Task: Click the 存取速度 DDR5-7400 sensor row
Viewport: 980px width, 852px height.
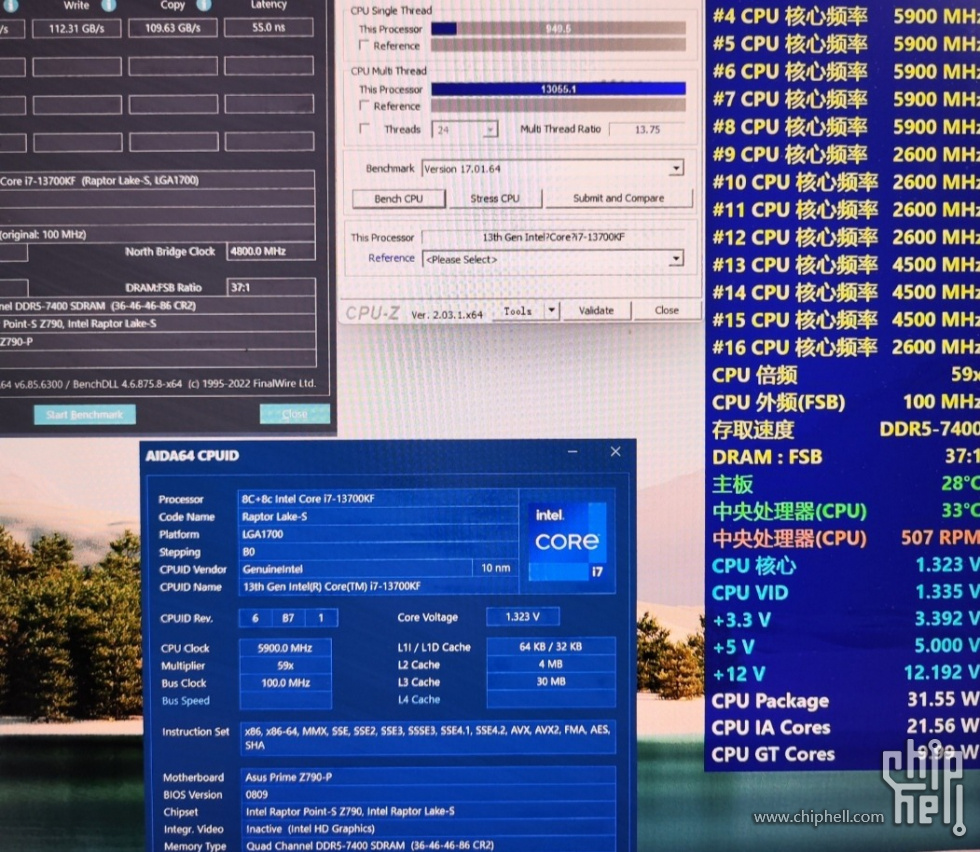Action: tap(846, 429)
